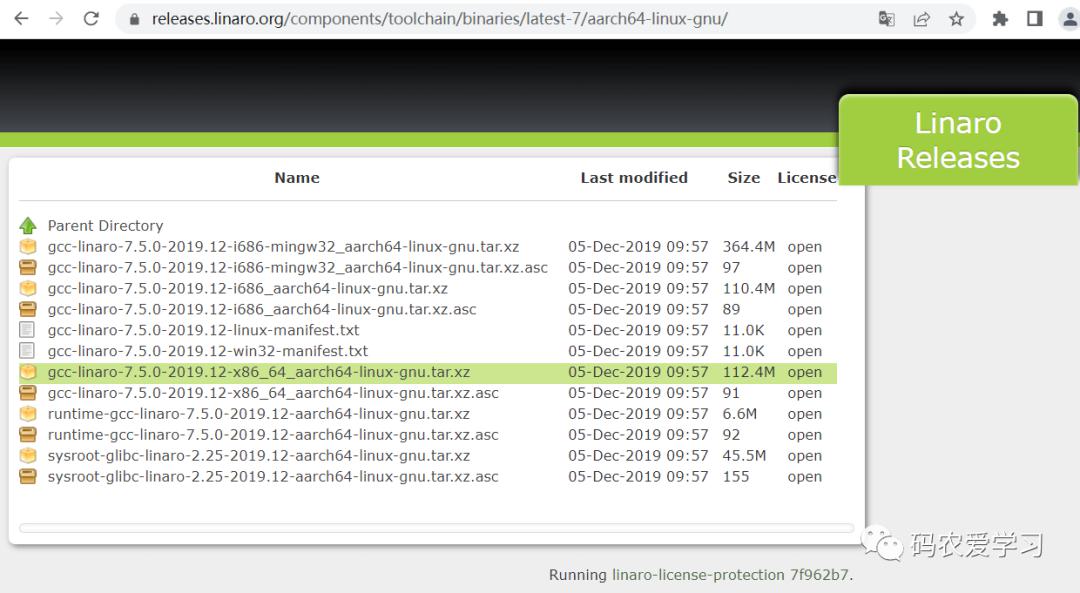This screenshot has width=1080, height=593.
Task: Open the 7f962b7 commit link
Action: tap(819, 574)
